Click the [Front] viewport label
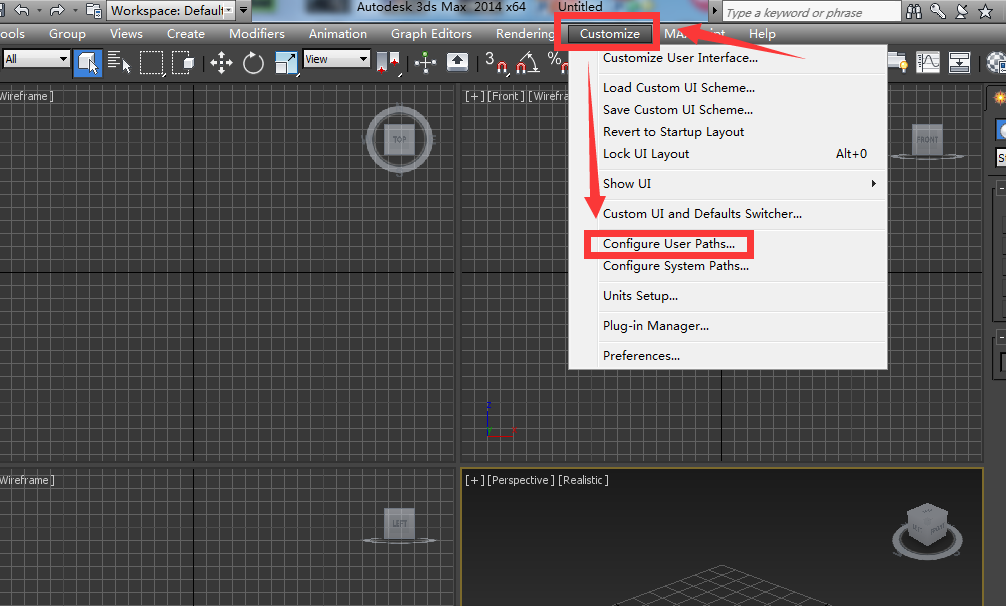Screen dimensions: 1006x606 pyautogui.click(x=506, y=96)
